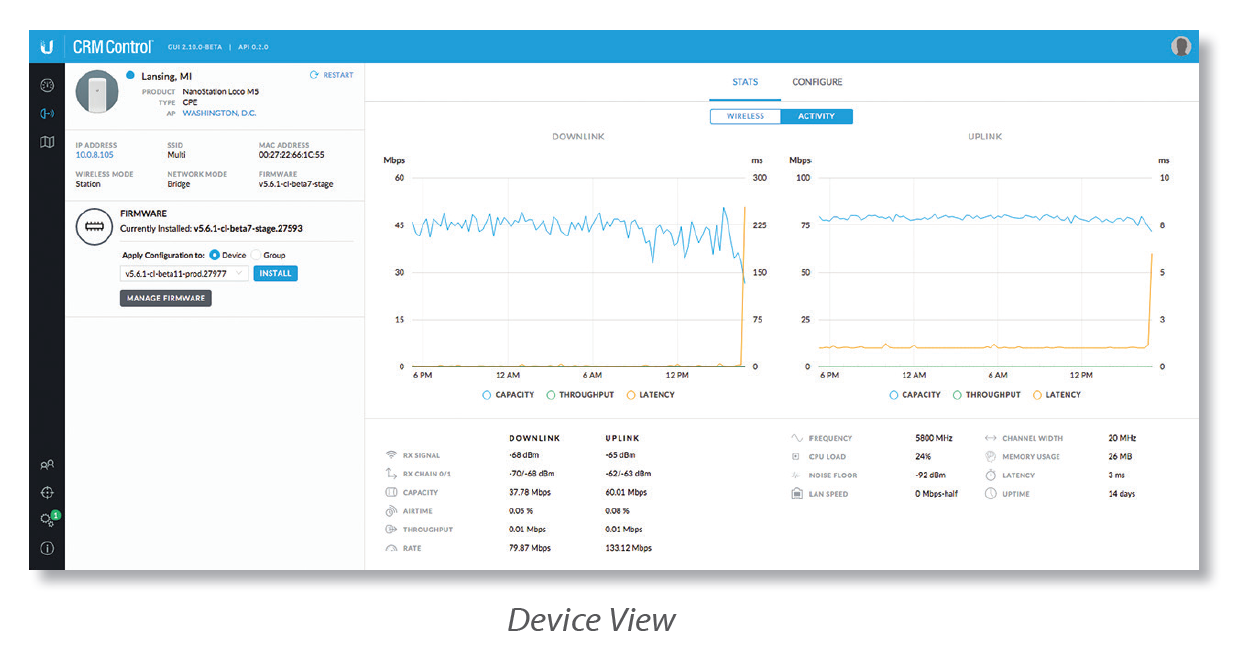
Task: Open the user profile avatar
Action: (x=1181, y=47)
